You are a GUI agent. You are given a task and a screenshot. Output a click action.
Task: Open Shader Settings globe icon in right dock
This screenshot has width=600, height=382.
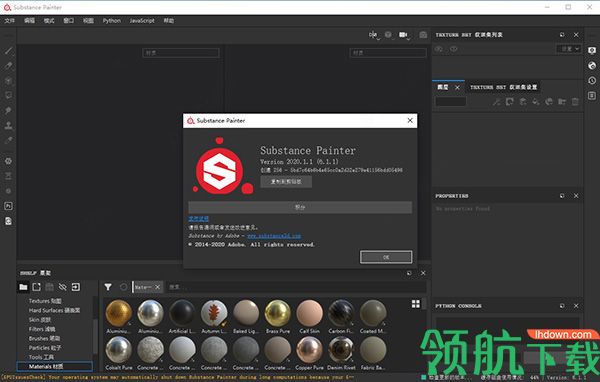tap(592, 65)
